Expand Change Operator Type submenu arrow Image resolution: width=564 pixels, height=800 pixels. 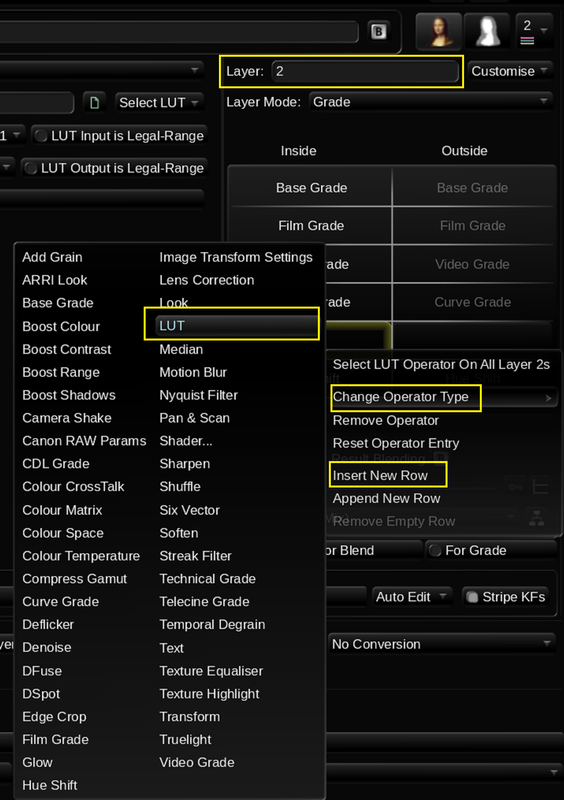point(548,397)
